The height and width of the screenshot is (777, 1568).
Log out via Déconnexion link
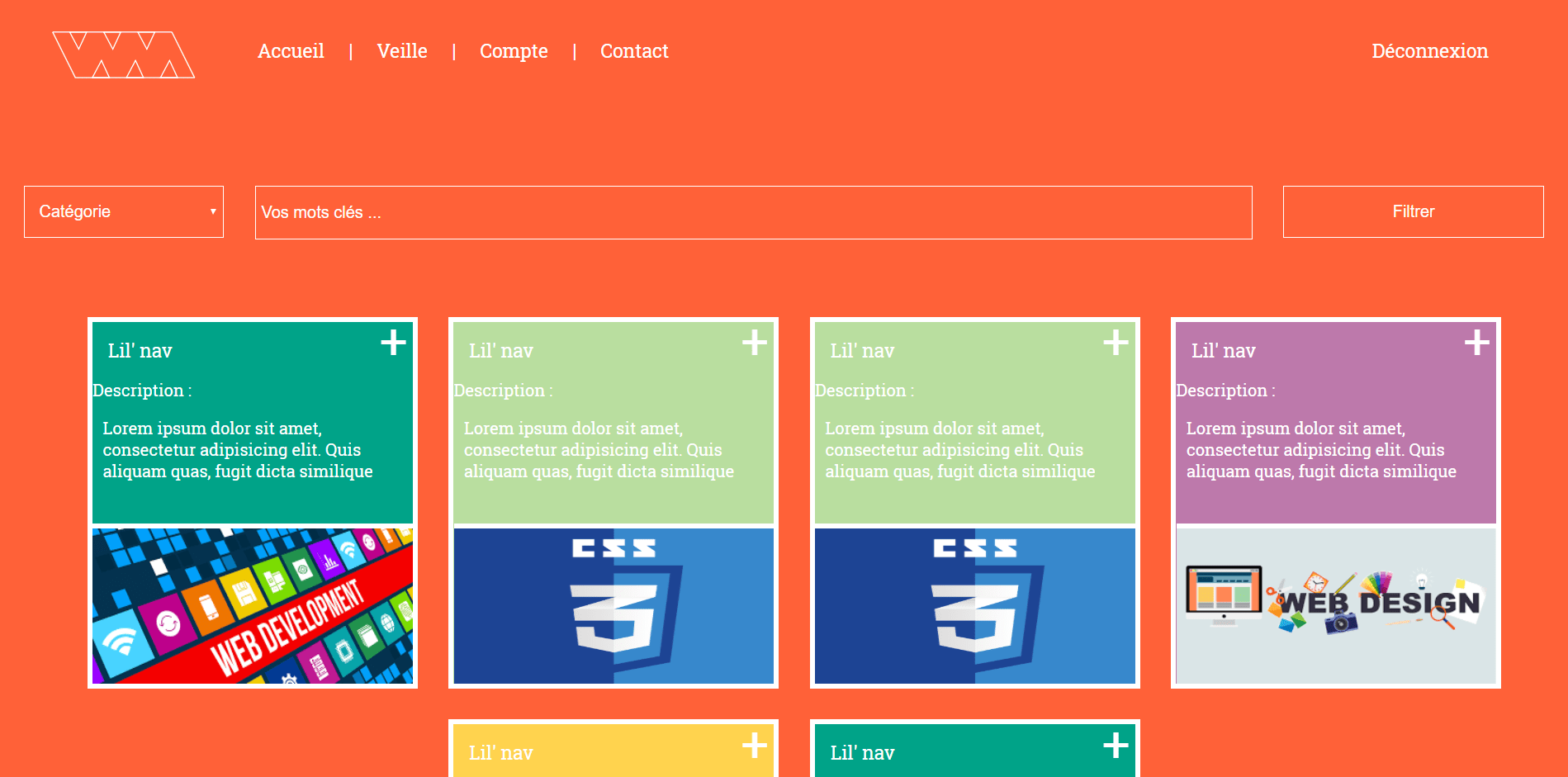[1429, 51]
